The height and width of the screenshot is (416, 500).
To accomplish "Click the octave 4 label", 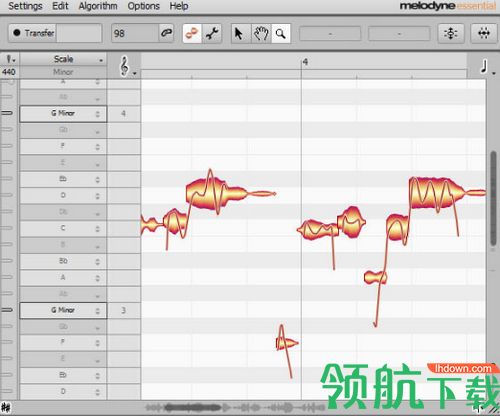I will 123,113.
